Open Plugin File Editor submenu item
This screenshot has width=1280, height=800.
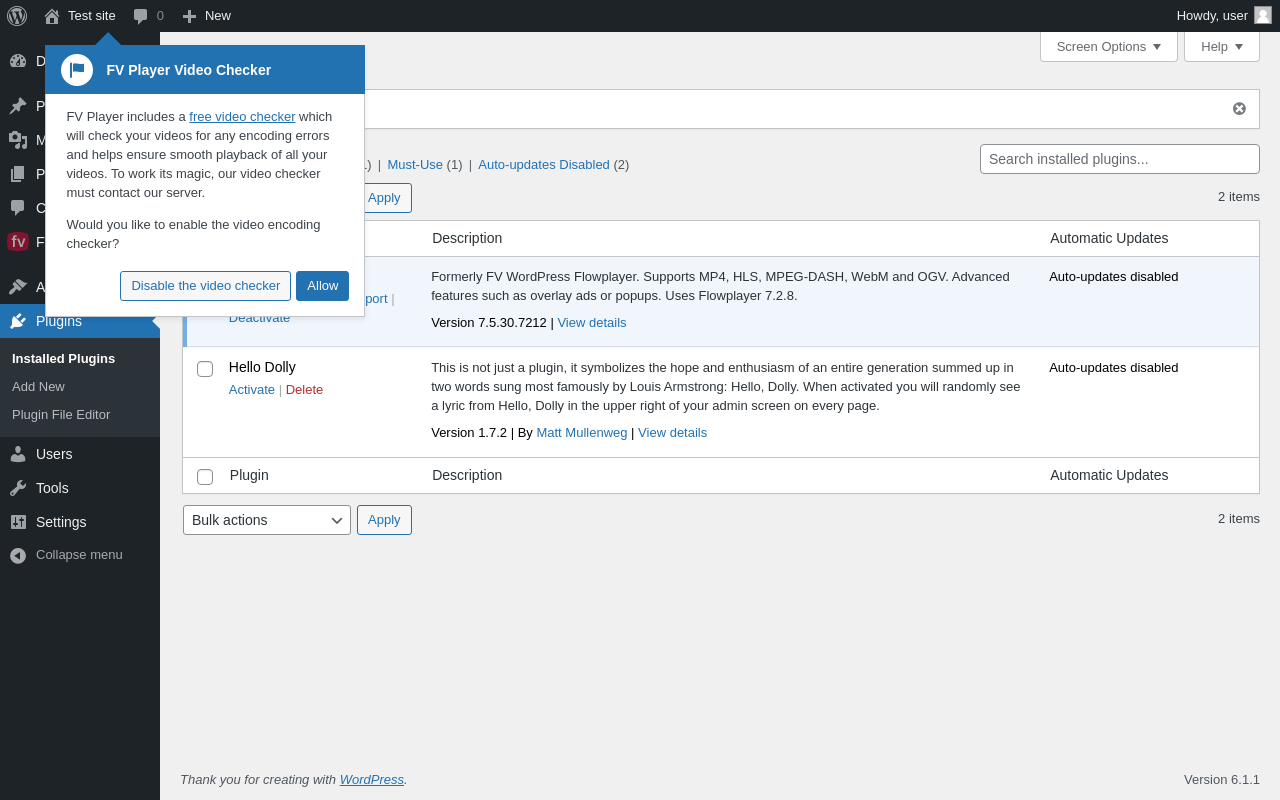[61, 415]
